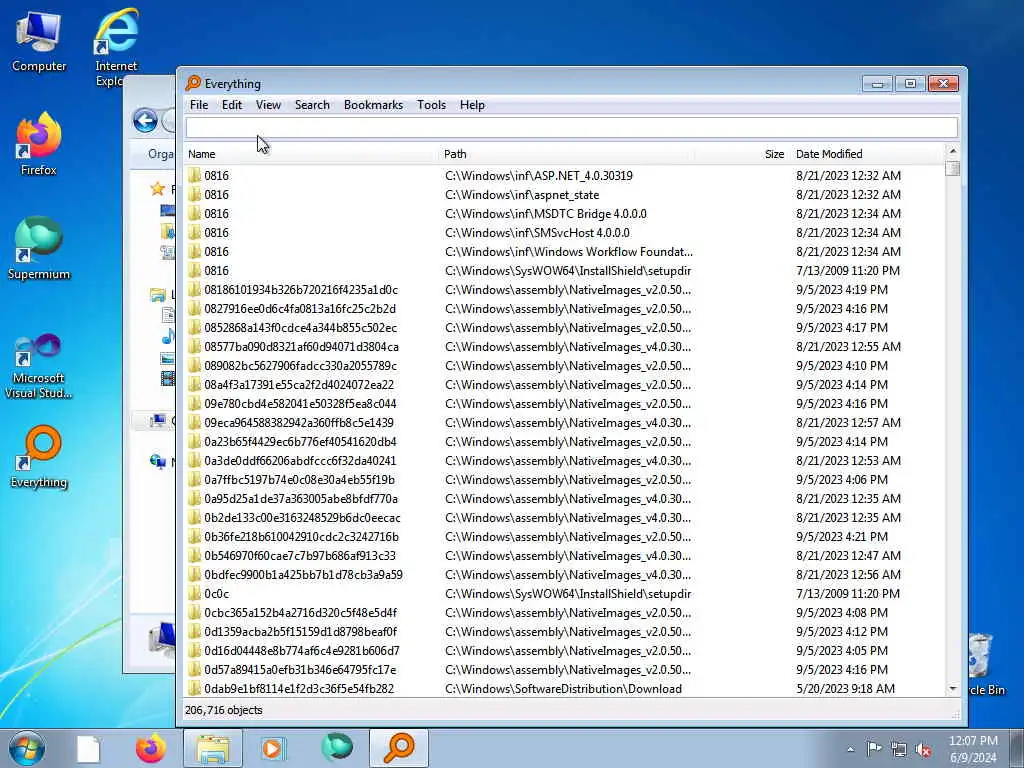Select folder 08a4f3a17391e55ca2f2d4024072ea22
The height and width of the screenshot is (768, 1024).
pos(565,385)
